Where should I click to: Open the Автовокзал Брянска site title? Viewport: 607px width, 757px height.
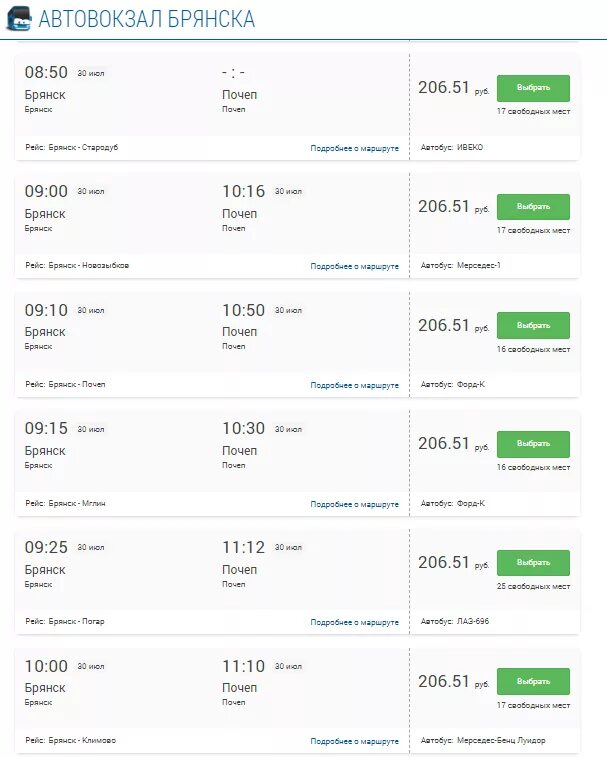click(146, 19)
